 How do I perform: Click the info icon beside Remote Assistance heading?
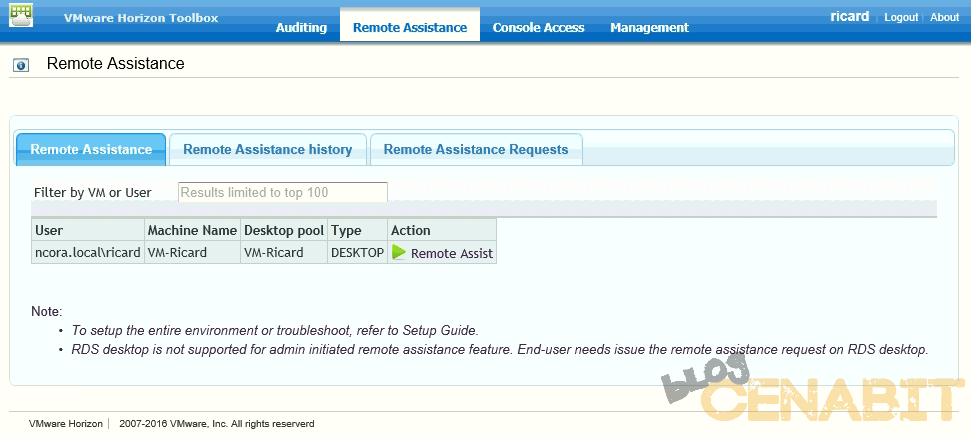pos(21,65)
